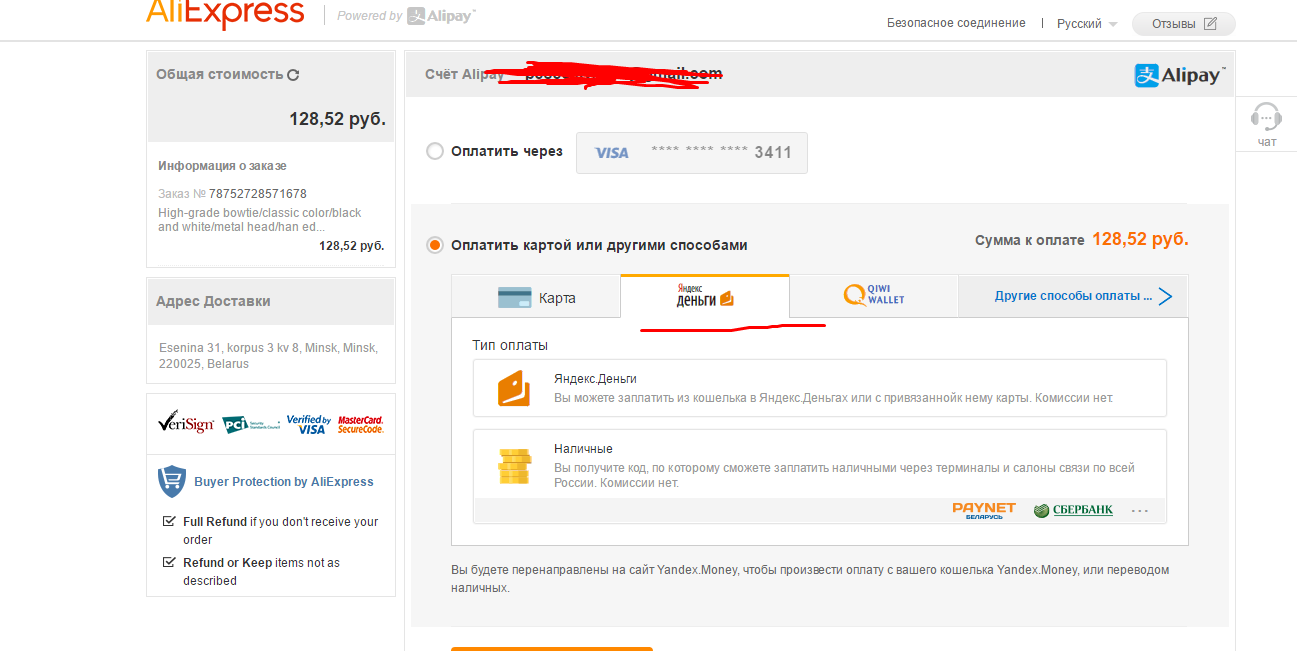Click the Alipay logo in the account header

[1179, 75]
